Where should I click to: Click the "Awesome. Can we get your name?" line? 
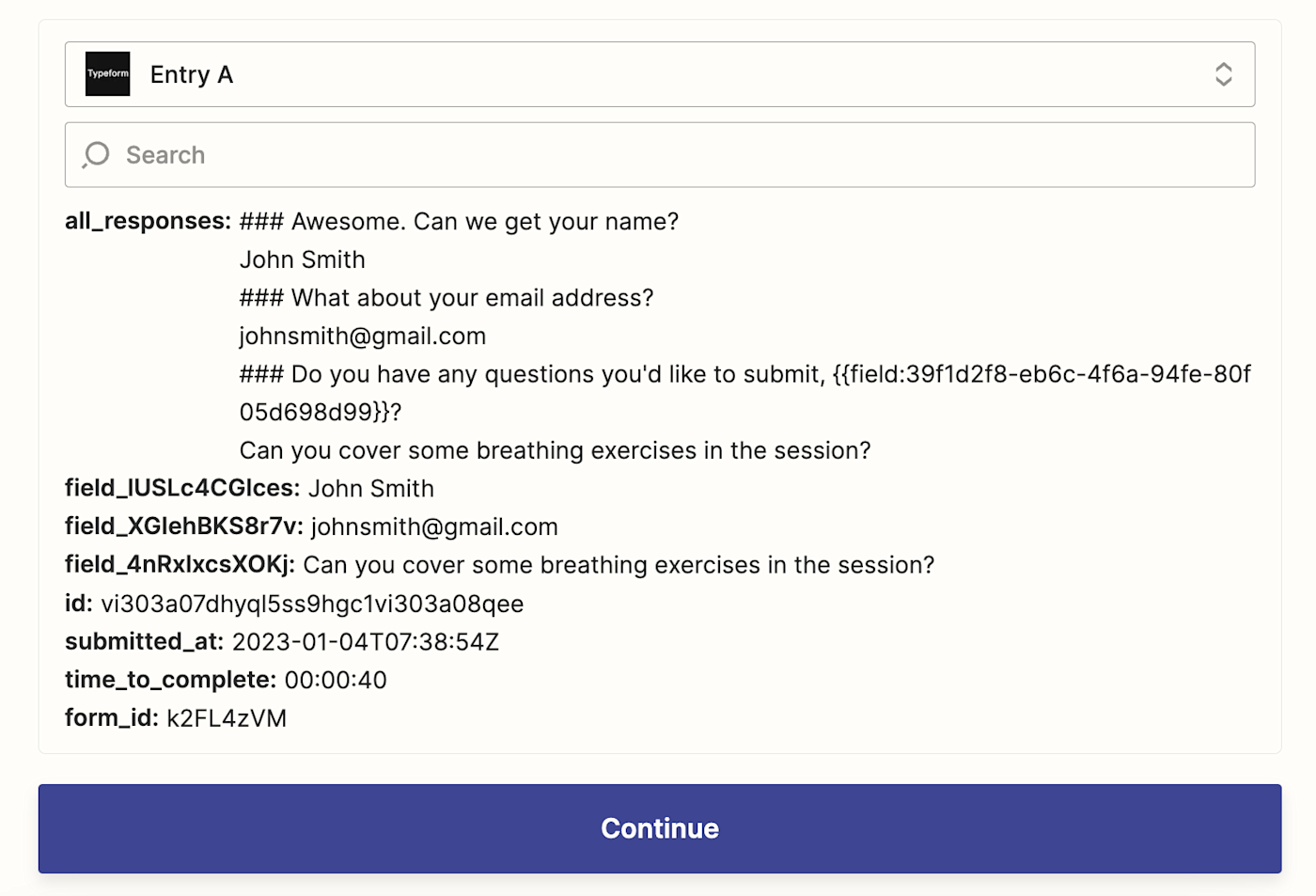tap(459, 222)
